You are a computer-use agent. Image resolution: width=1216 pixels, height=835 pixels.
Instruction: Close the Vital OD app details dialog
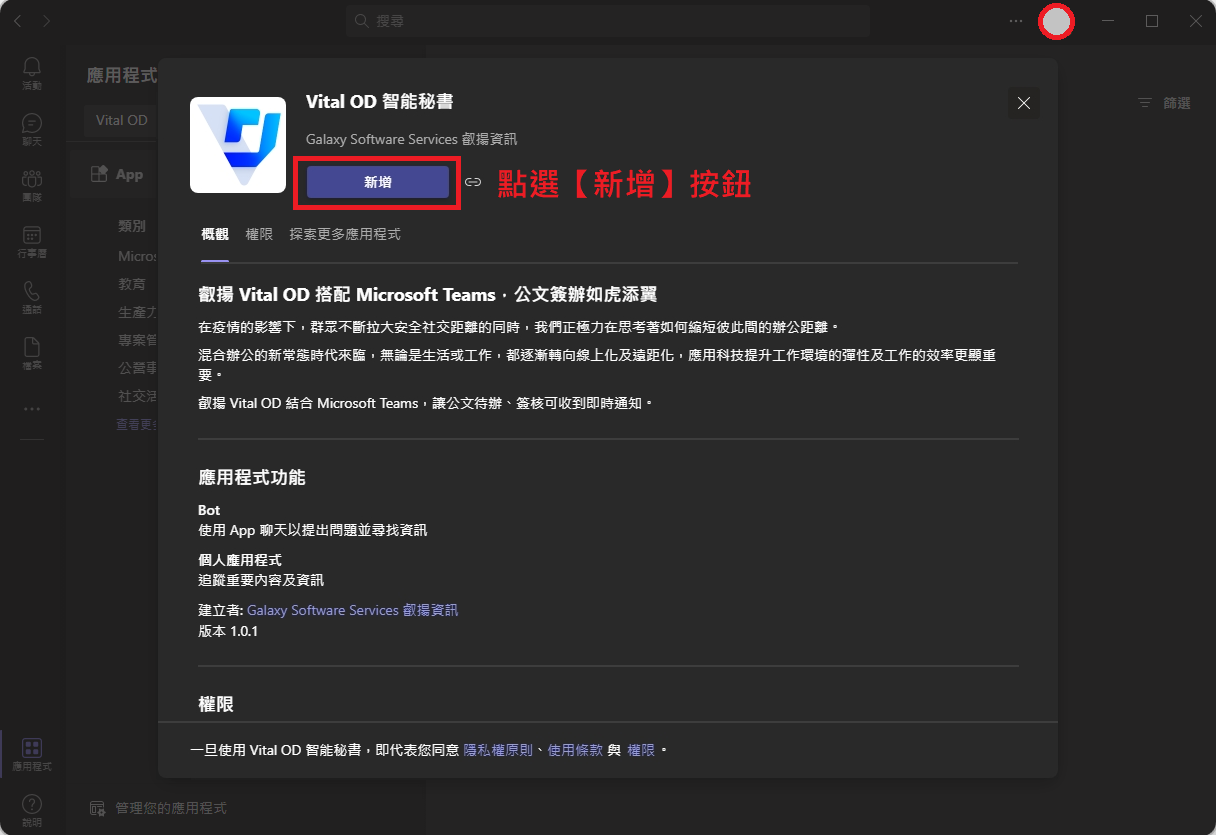(1023, 103)
